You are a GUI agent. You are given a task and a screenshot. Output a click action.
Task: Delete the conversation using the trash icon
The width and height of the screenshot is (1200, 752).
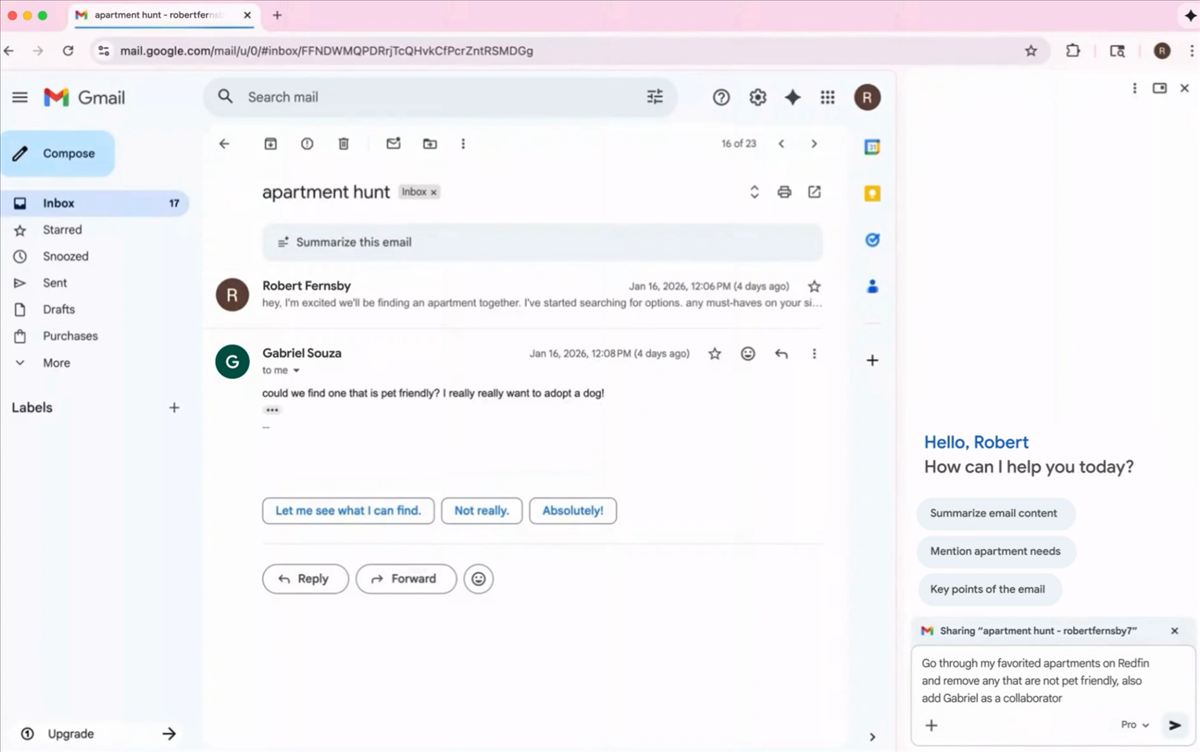(x=343, y=143)
